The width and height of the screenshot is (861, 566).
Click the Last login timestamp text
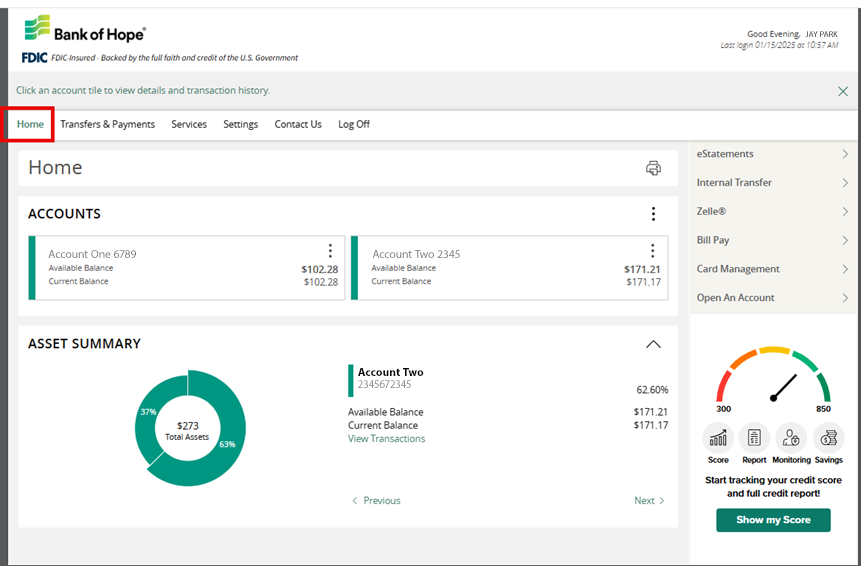click(779, 45)
